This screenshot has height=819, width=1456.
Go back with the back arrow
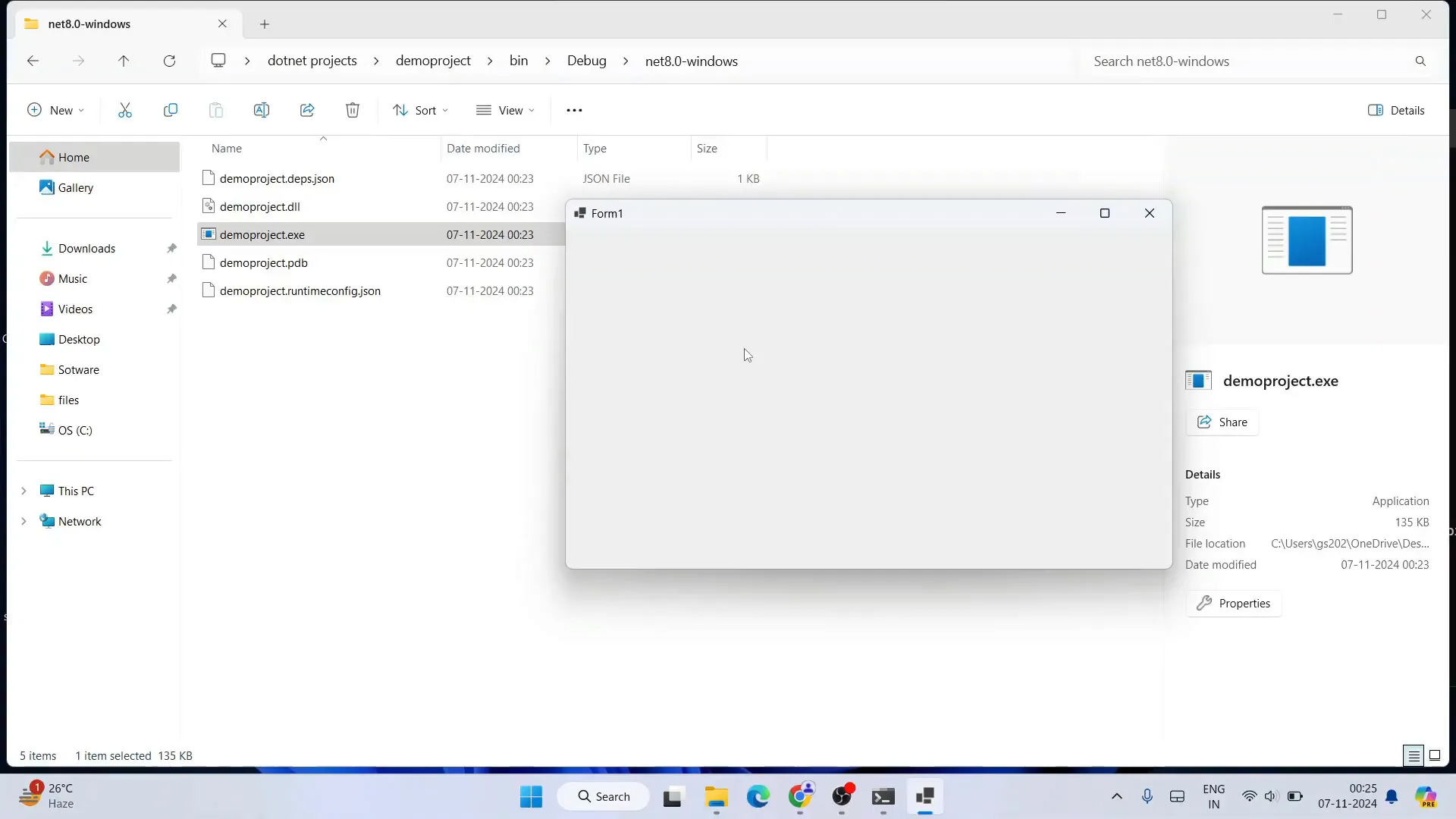coord(33,61)
